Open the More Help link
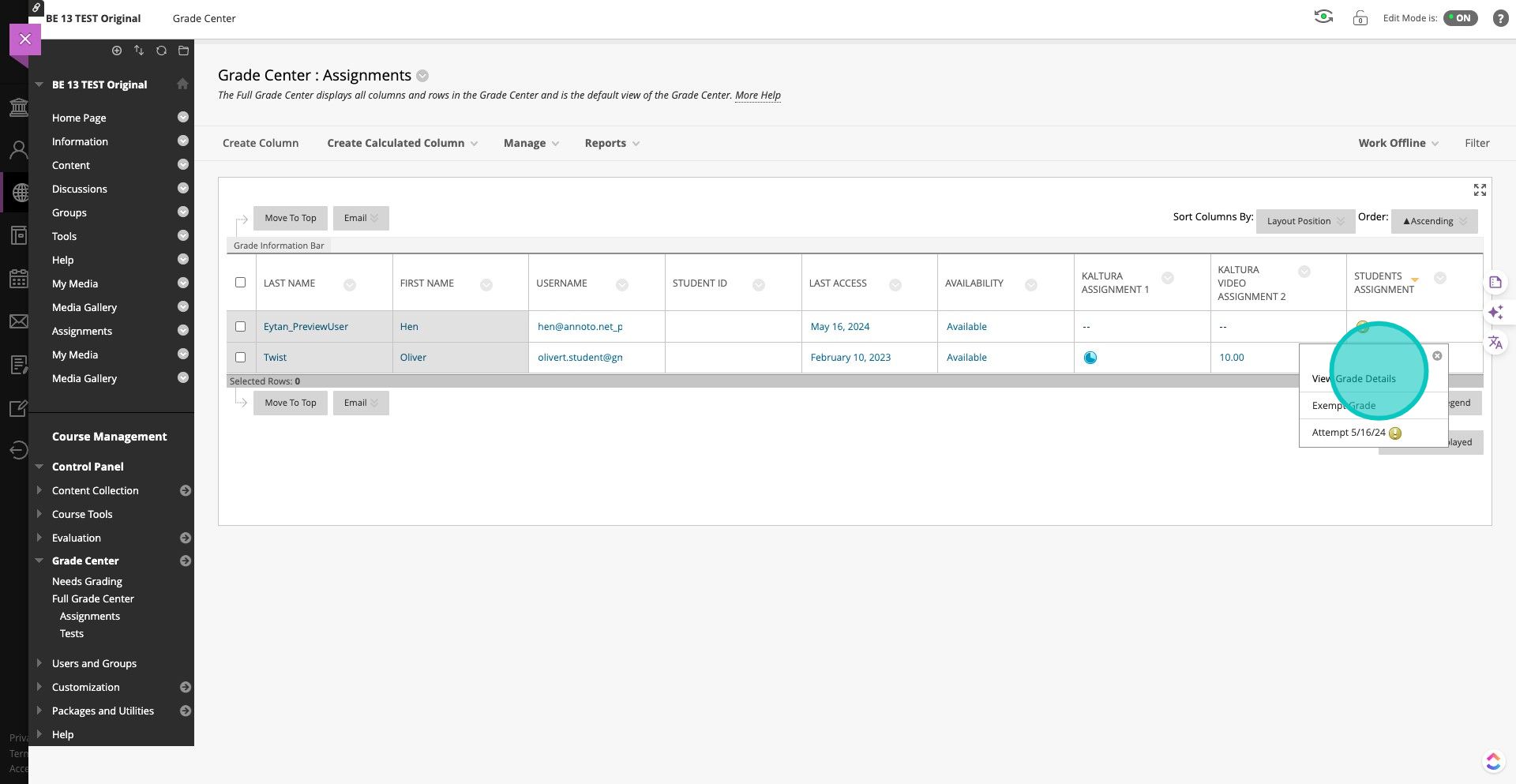The width and height of the screenshot is (1516, 784). (757, 96)
